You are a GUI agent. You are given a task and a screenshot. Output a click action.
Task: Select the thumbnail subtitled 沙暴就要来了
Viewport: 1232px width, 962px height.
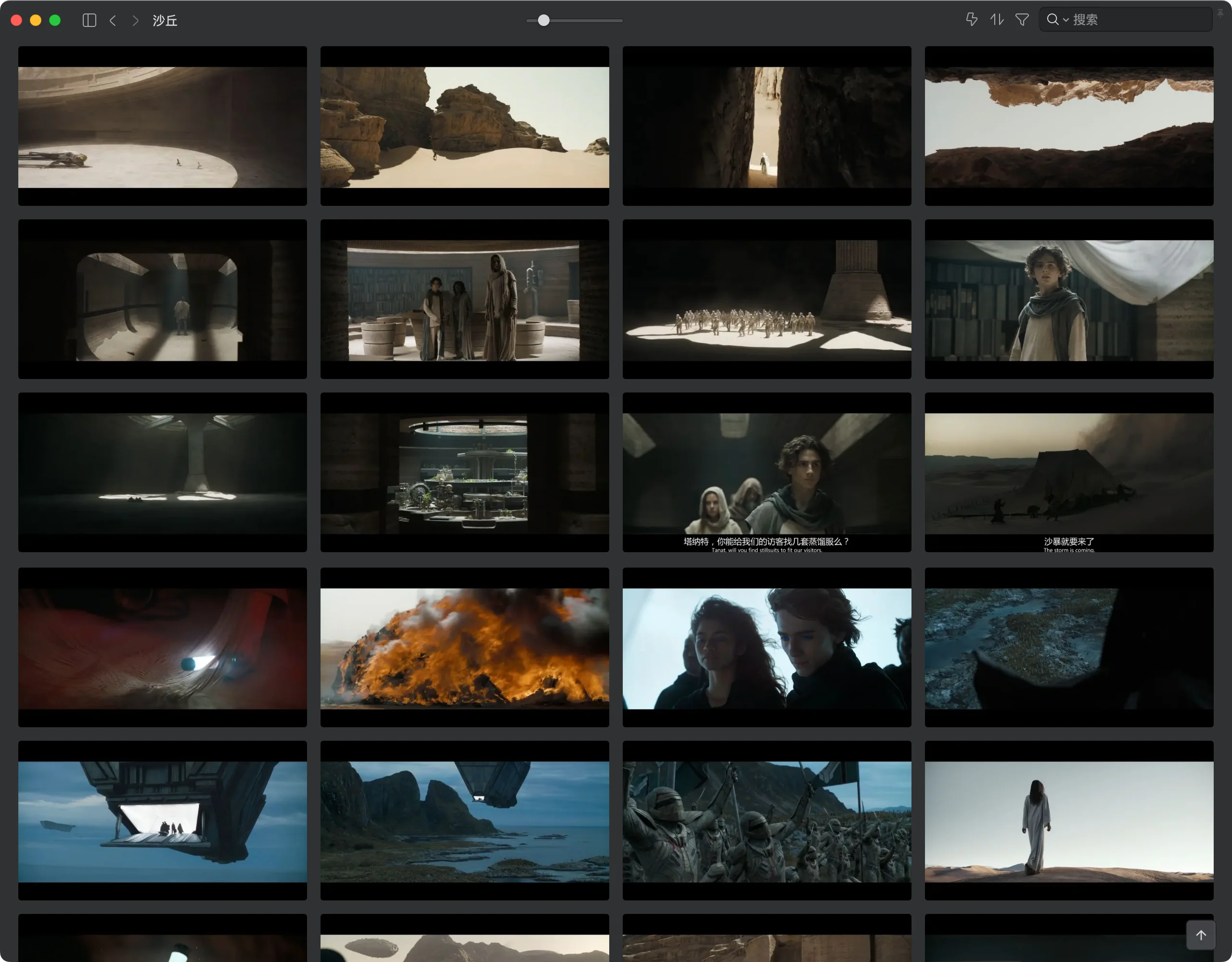pyautogui.click(x=1069, y=472)
